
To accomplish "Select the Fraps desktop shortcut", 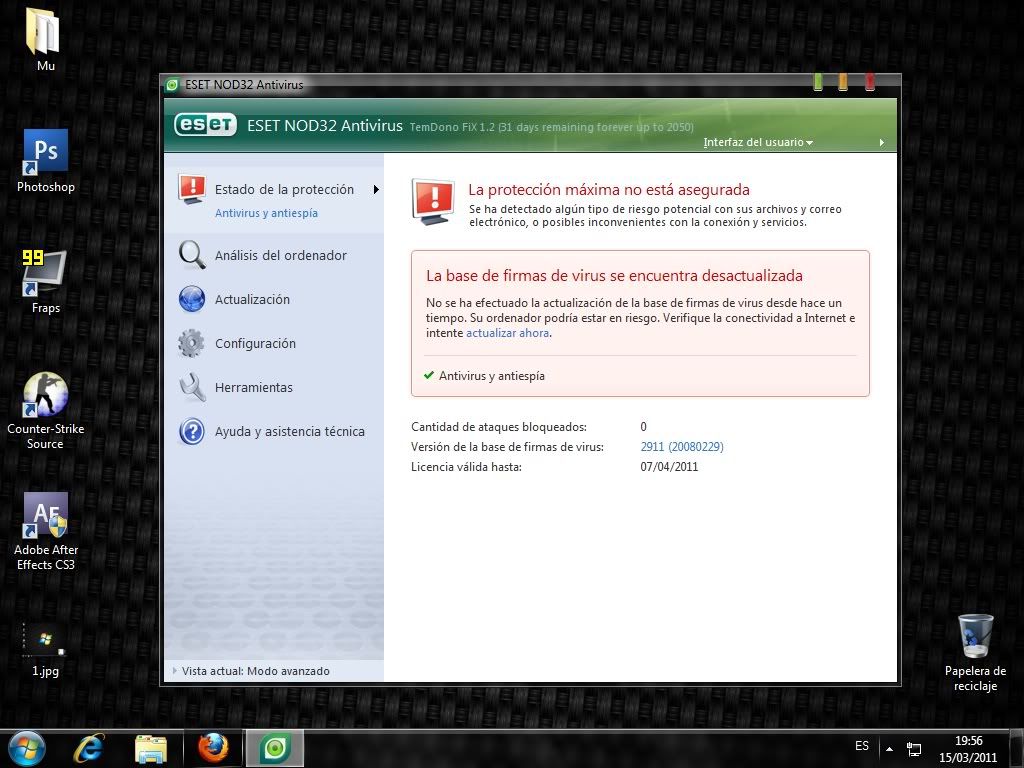I will pyautogui.click(x=46, y=281).
